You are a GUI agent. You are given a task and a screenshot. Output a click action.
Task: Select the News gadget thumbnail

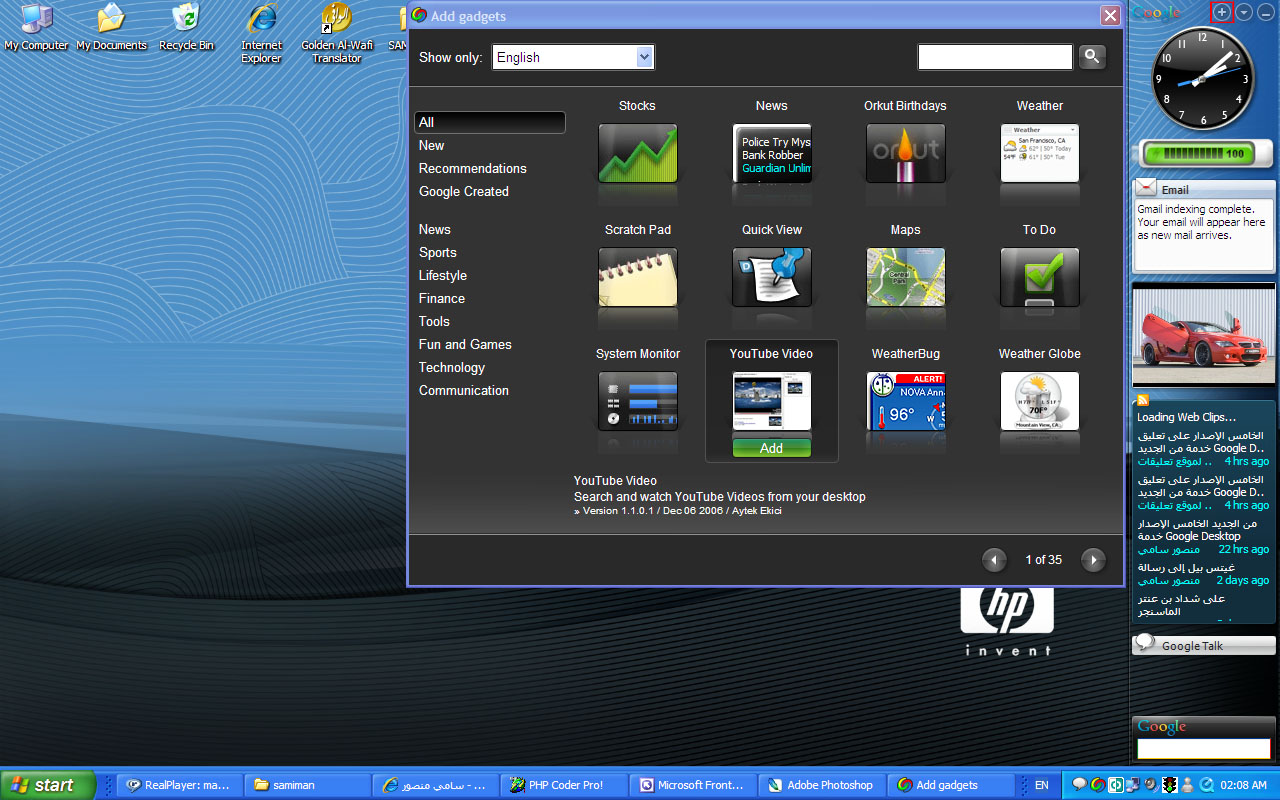coord(772,153)
